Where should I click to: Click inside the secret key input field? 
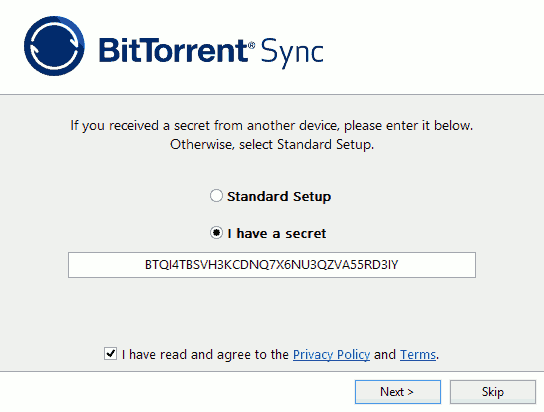click(272, 265)
